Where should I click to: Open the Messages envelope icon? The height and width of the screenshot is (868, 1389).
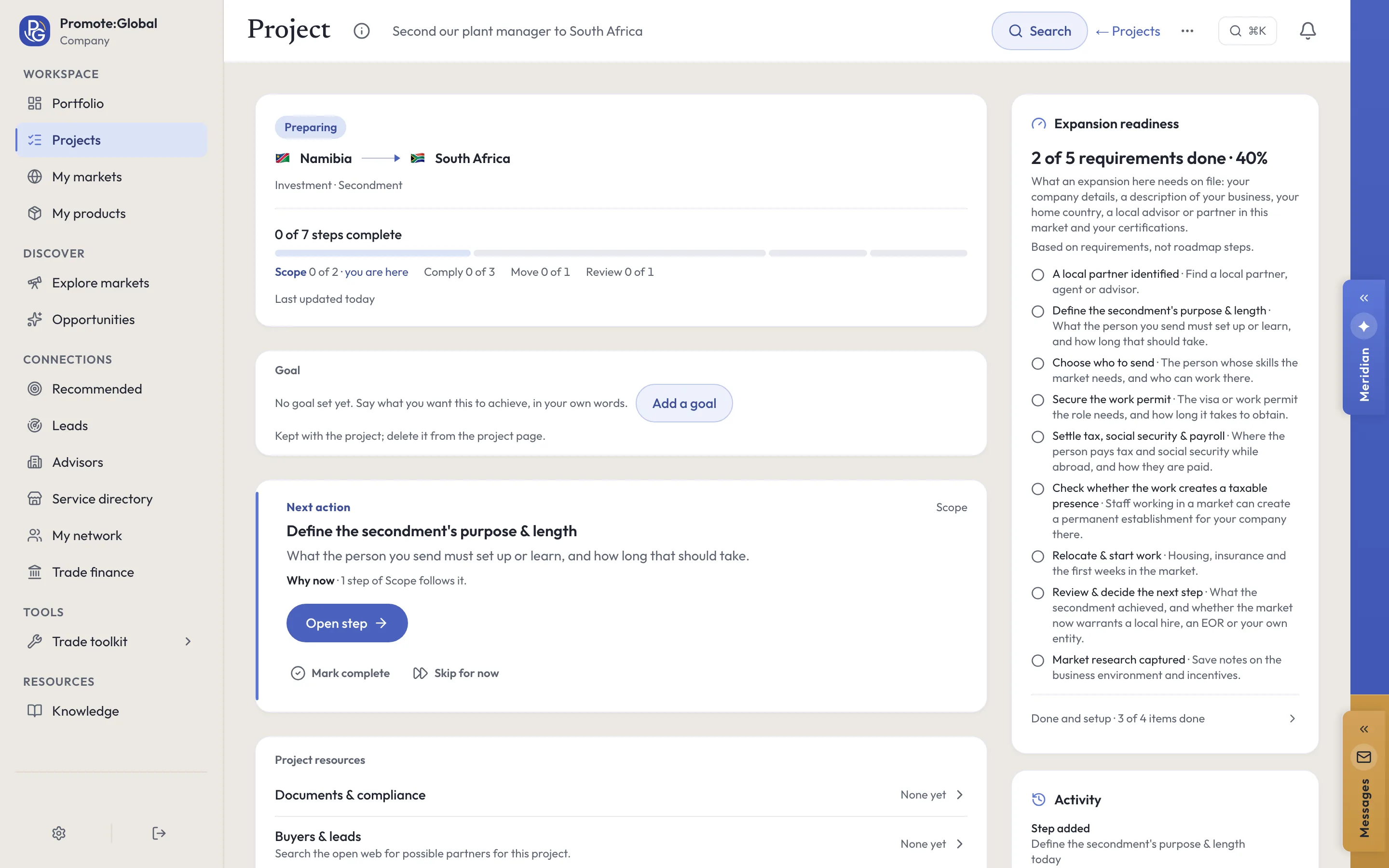(x=1364, y=757)
